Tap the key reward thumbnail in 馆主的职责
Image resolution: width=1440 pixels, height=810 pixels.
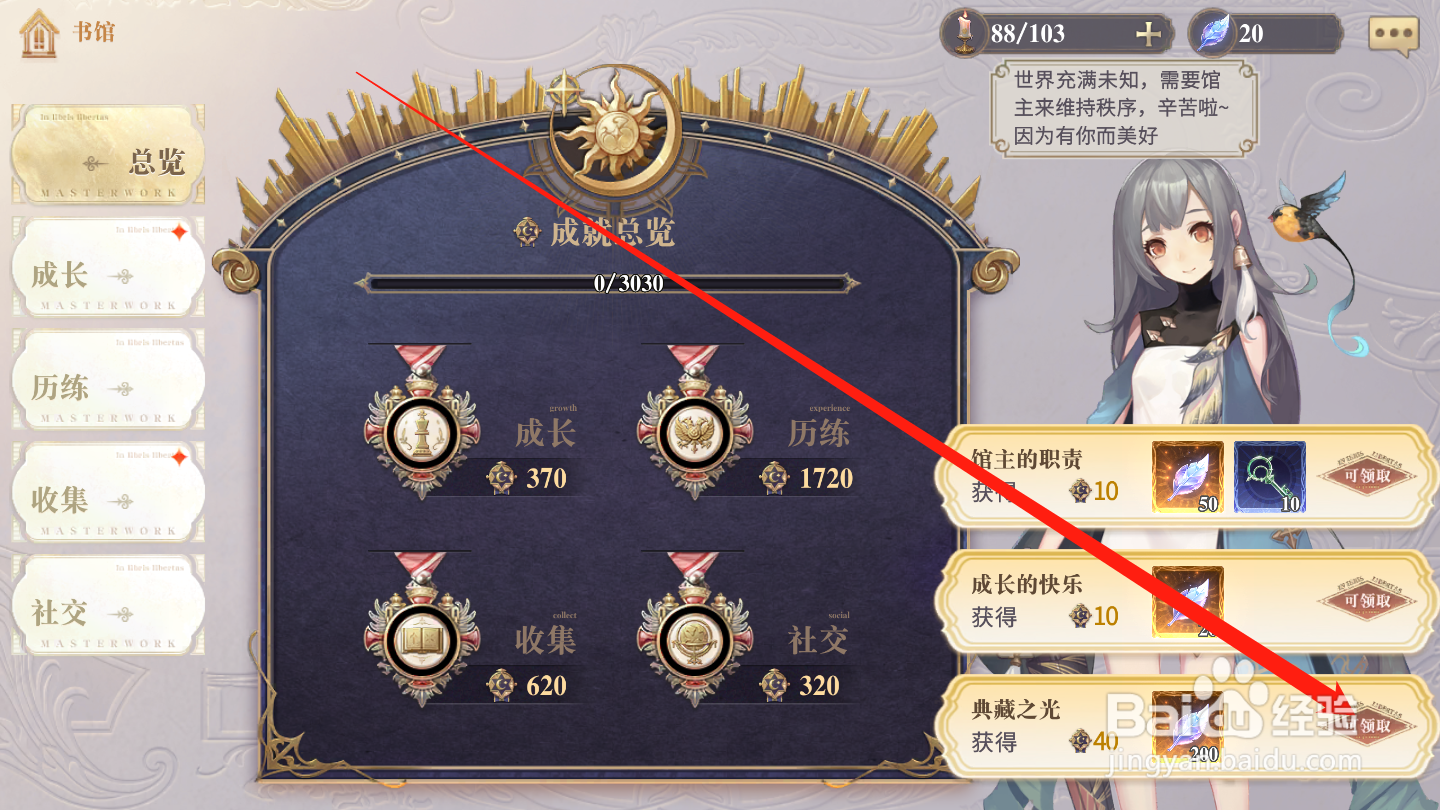click(1270, 478)
